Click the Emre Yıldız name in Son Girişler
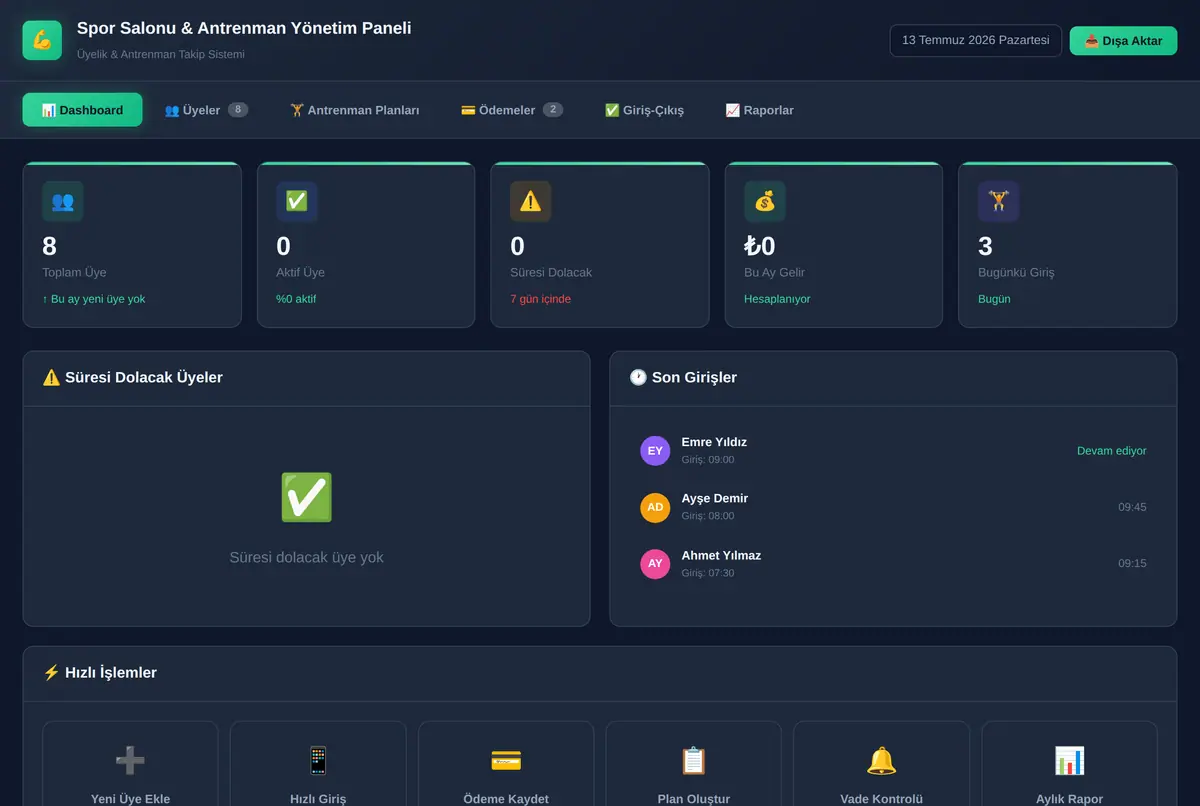The height and width of the screenshot is (806, 1200). 714,442
